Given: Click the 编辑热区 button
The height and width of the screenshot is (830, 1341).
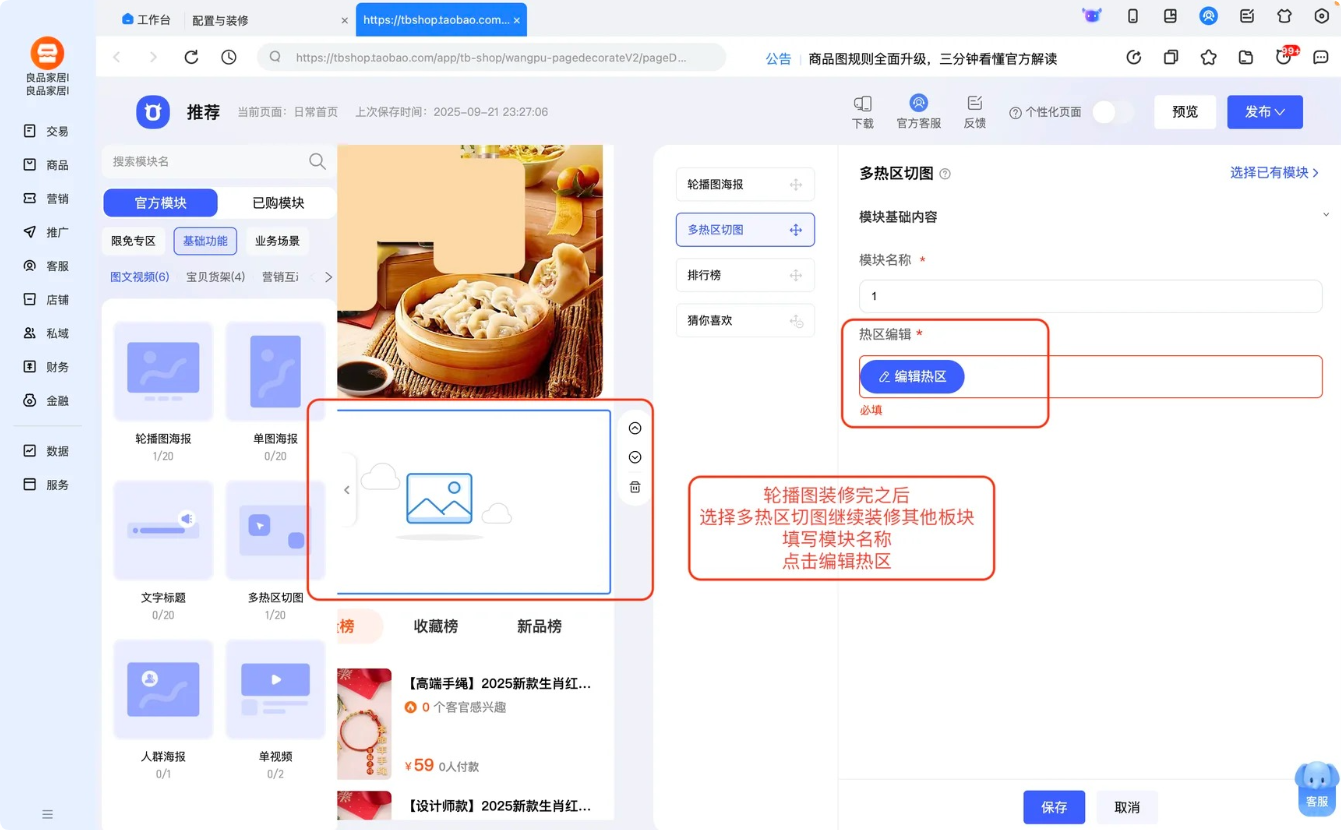Looking at the screenshot, I should click(912, 377).
